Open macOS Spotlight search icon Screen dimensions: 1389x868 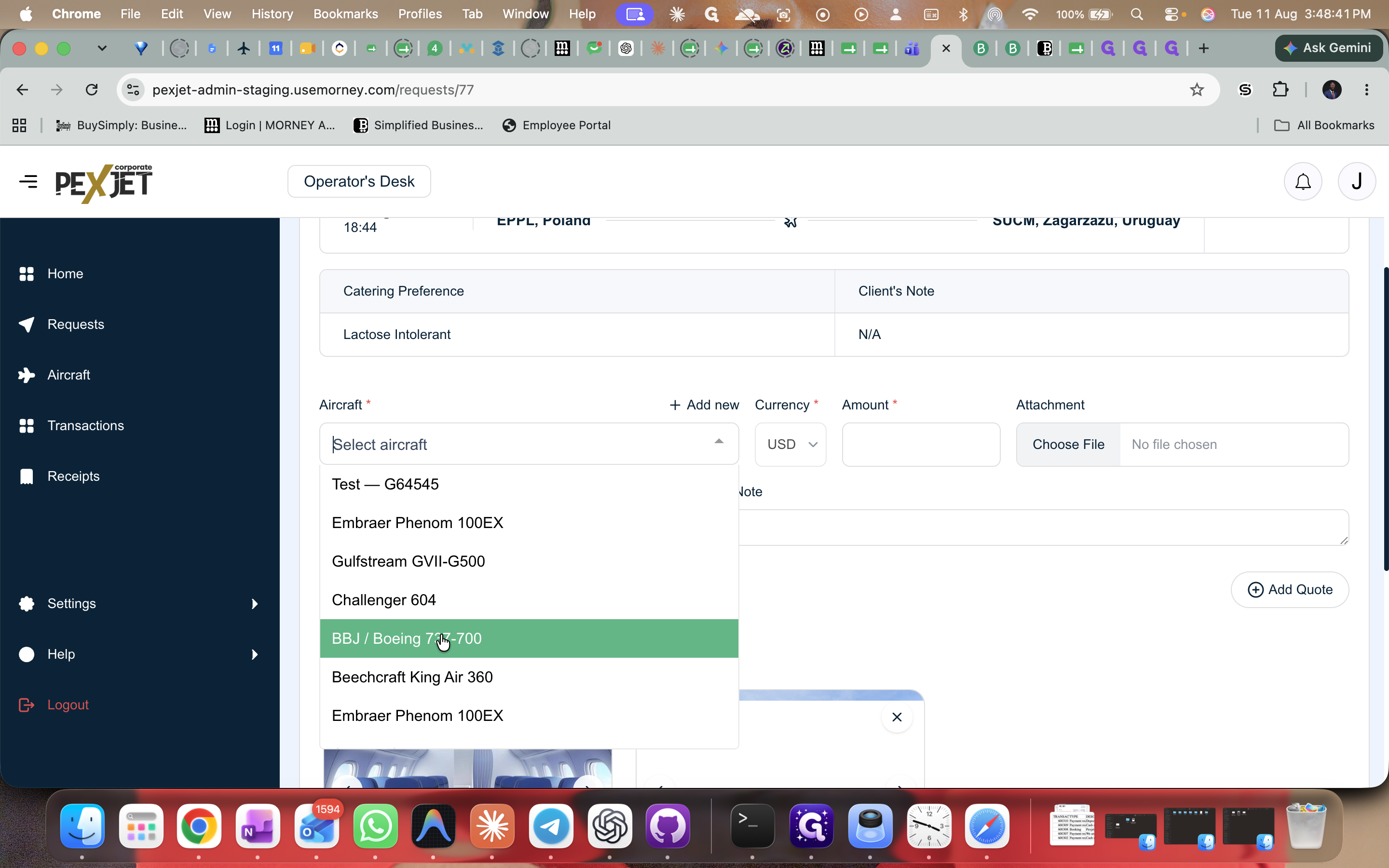coord(1136,14)
